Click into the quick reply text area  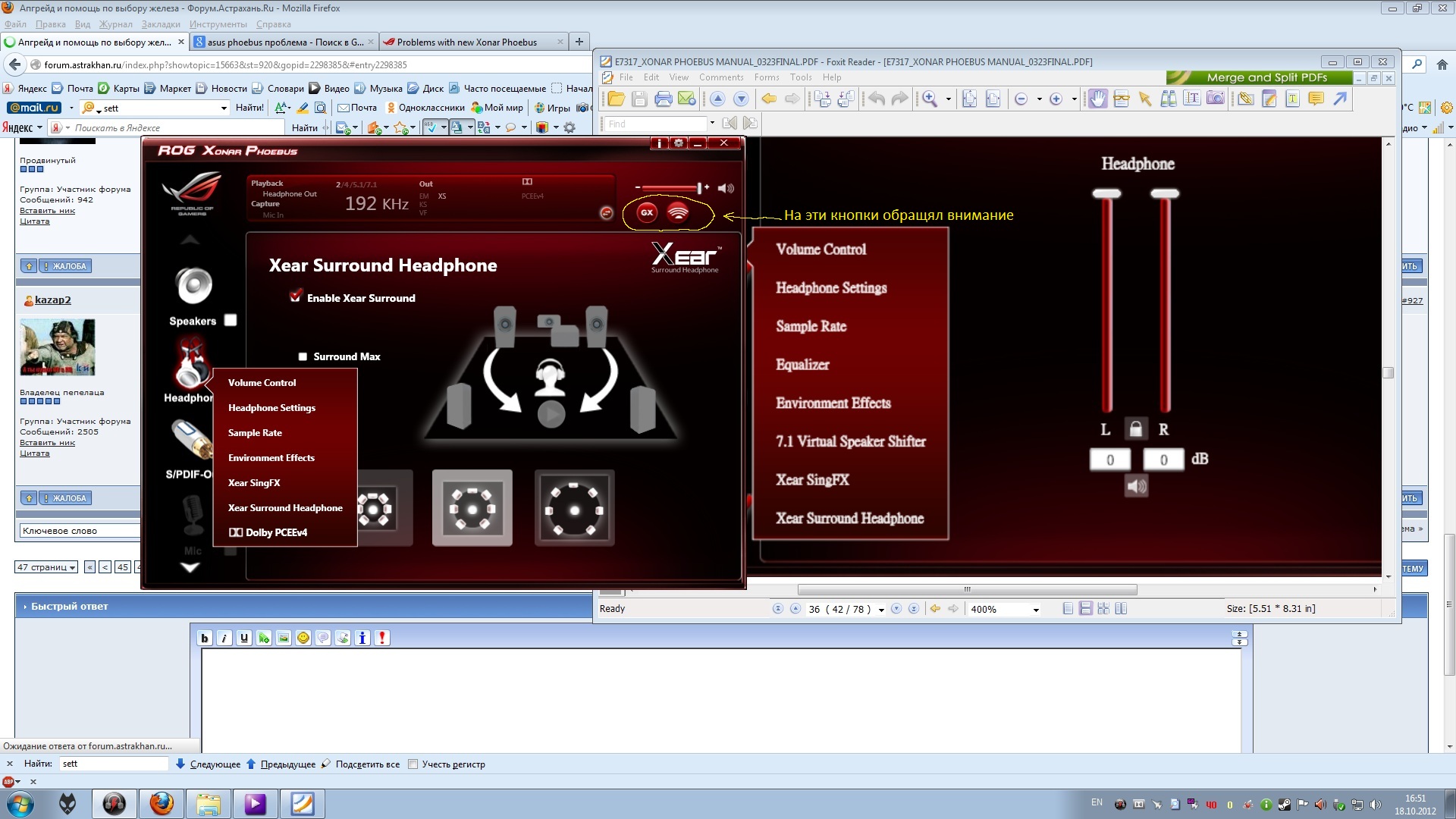(720, 698)
